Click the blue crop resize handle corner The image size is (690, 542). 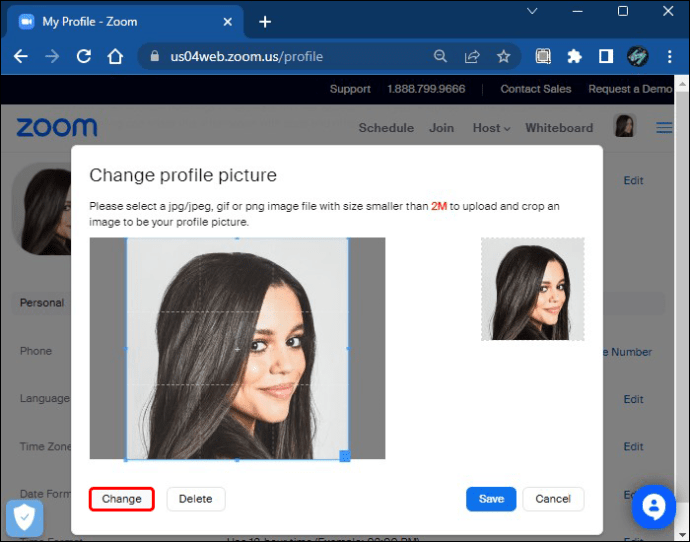[345, 456]
